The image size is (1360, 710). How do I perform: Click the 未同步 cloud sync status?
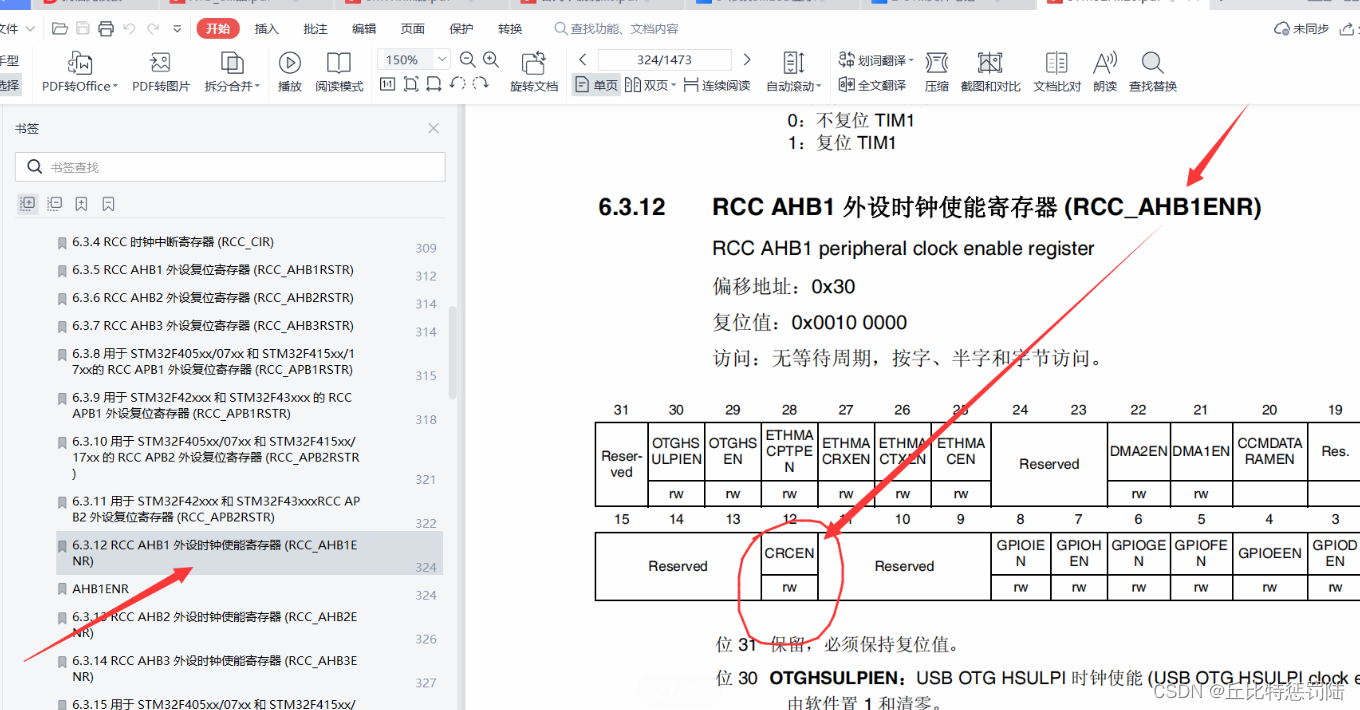coord(1302,29)
